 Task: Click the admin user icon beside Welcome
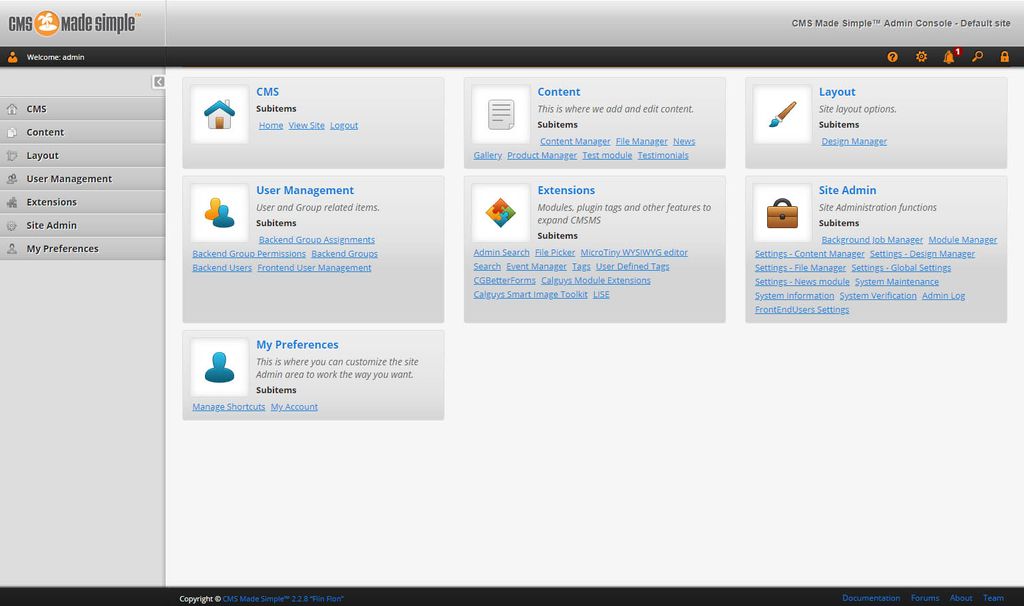tap(12, 57)
